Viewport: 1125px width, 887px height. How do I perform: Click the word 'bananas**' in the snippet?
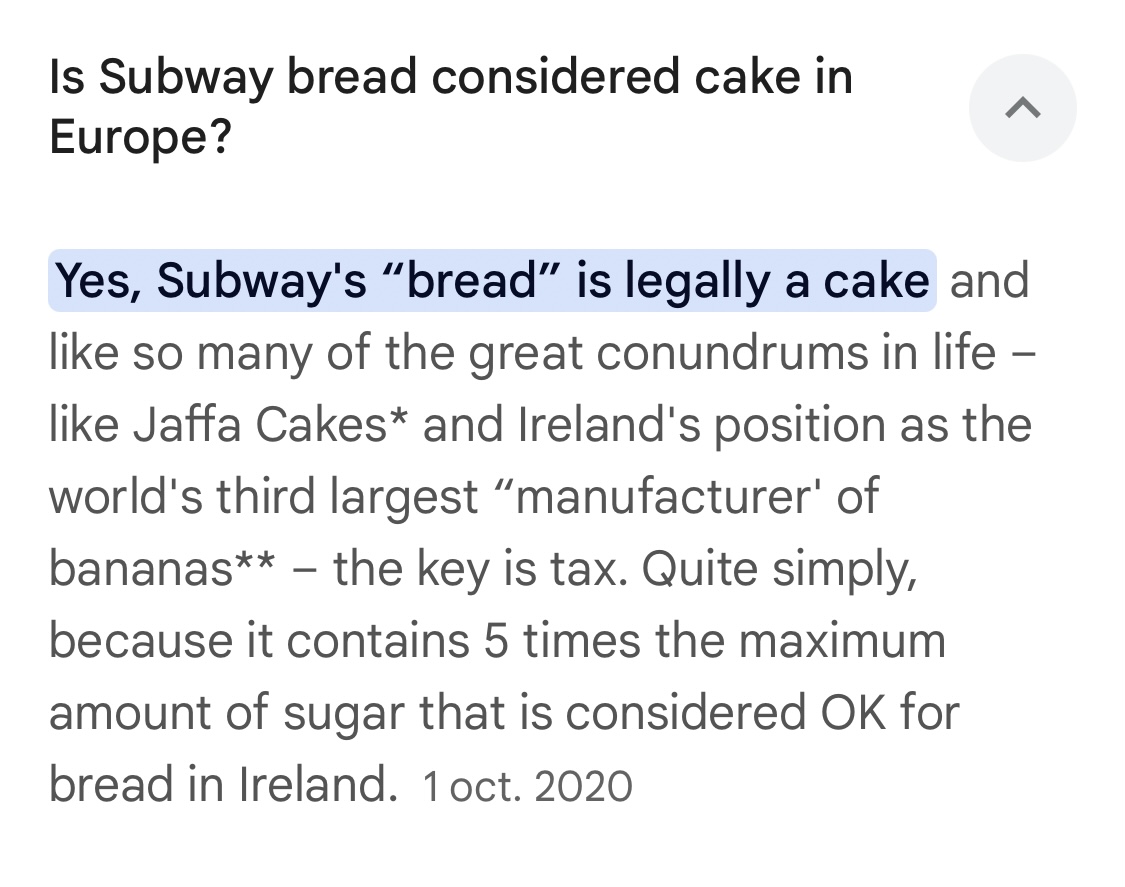tap(162, 568)
